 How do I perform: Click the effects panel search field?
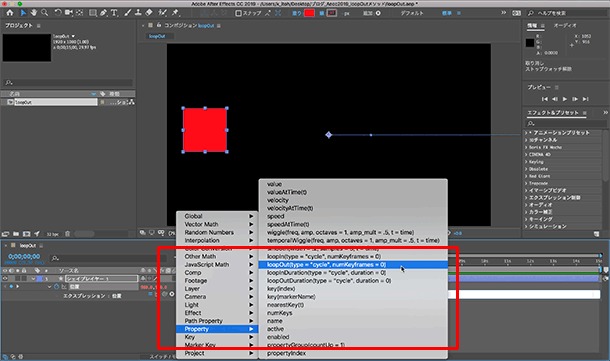click(x=566, y=123)
